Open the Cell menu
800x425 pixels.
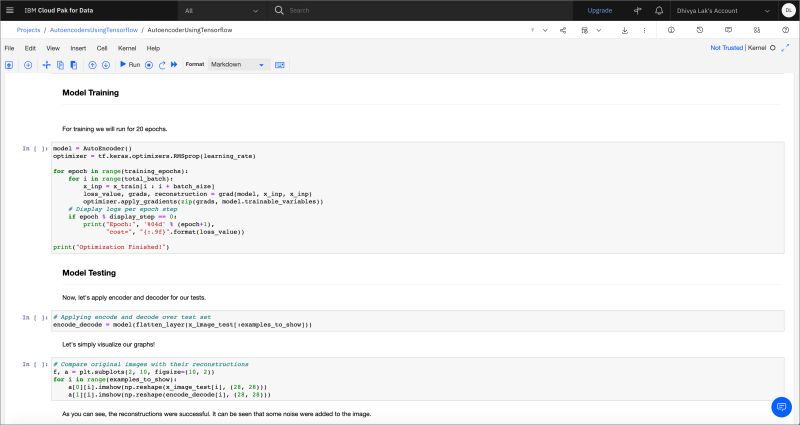tap(102, 48)
